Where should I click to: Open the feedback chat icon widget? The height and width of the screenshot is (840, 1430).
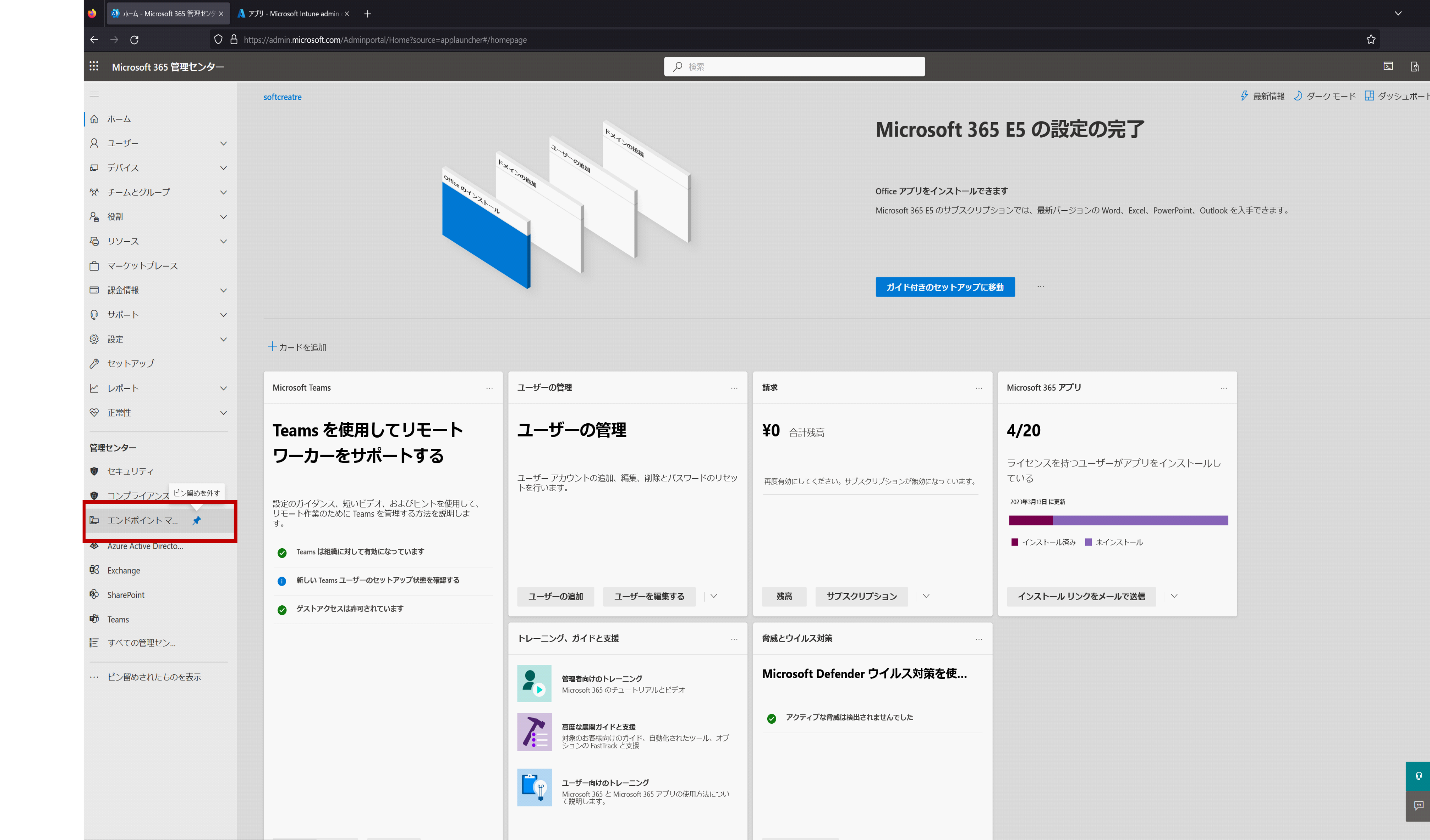pos(1418,806)
